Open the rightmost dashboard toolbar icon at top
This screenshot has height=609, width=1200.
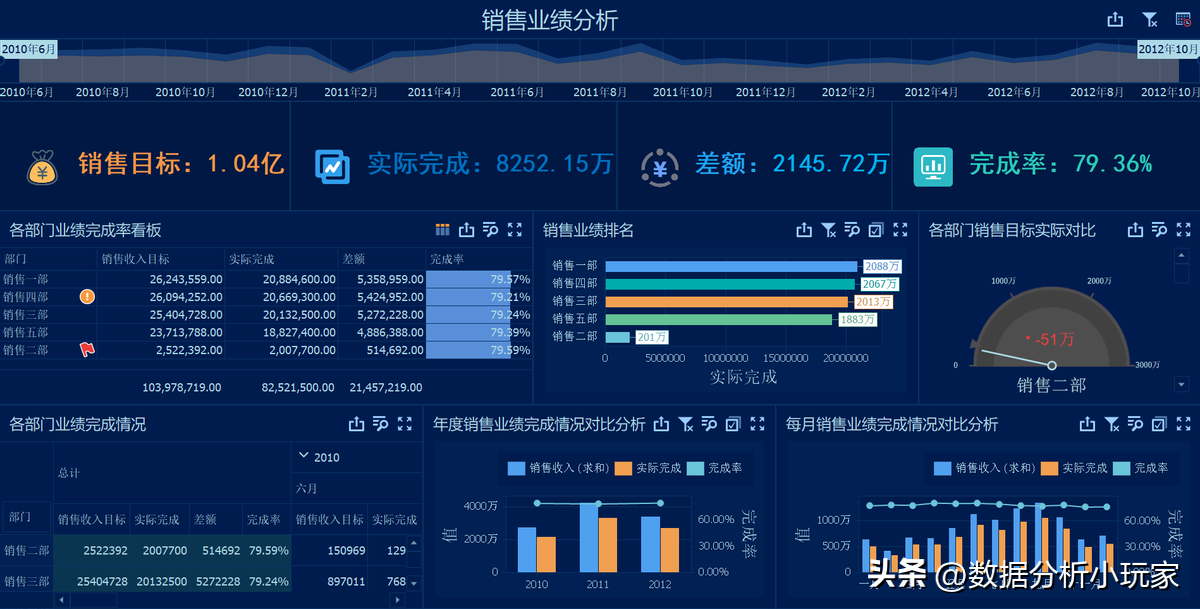tap(1183, 19)
